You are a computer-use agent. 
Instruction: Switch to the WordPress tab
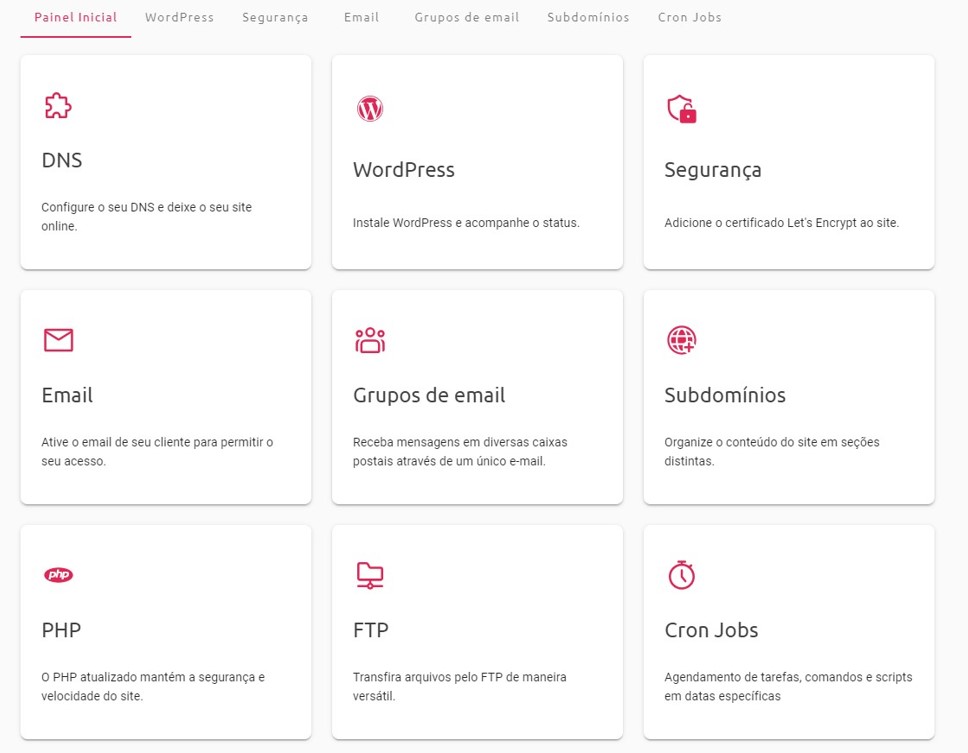[180, 17]
